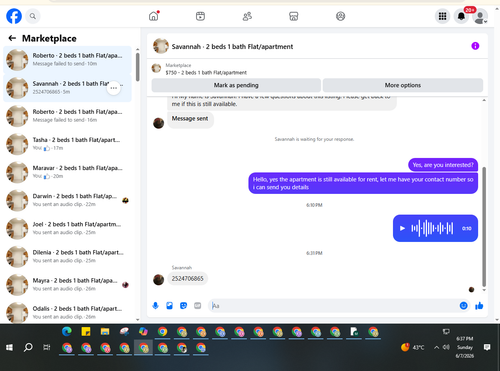
Task: Open Windows Start menu
Action: pyautogui.click(x=9, y=348)
